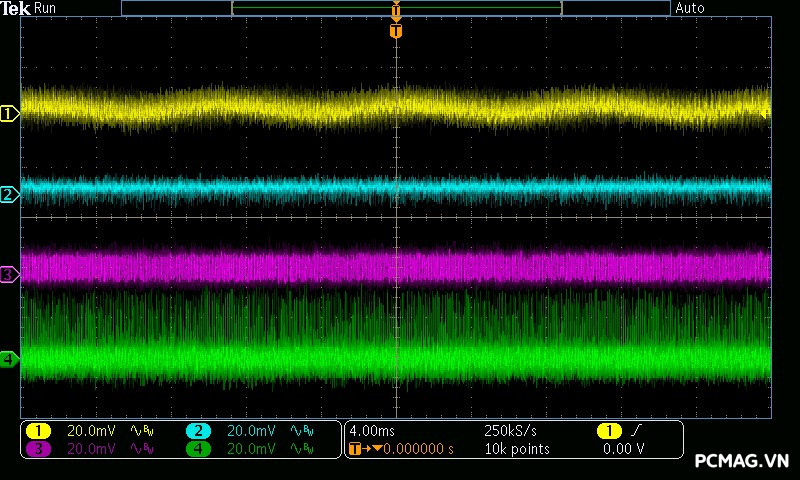Click the channel 1 yellow ground marker

tap(9, 114)
